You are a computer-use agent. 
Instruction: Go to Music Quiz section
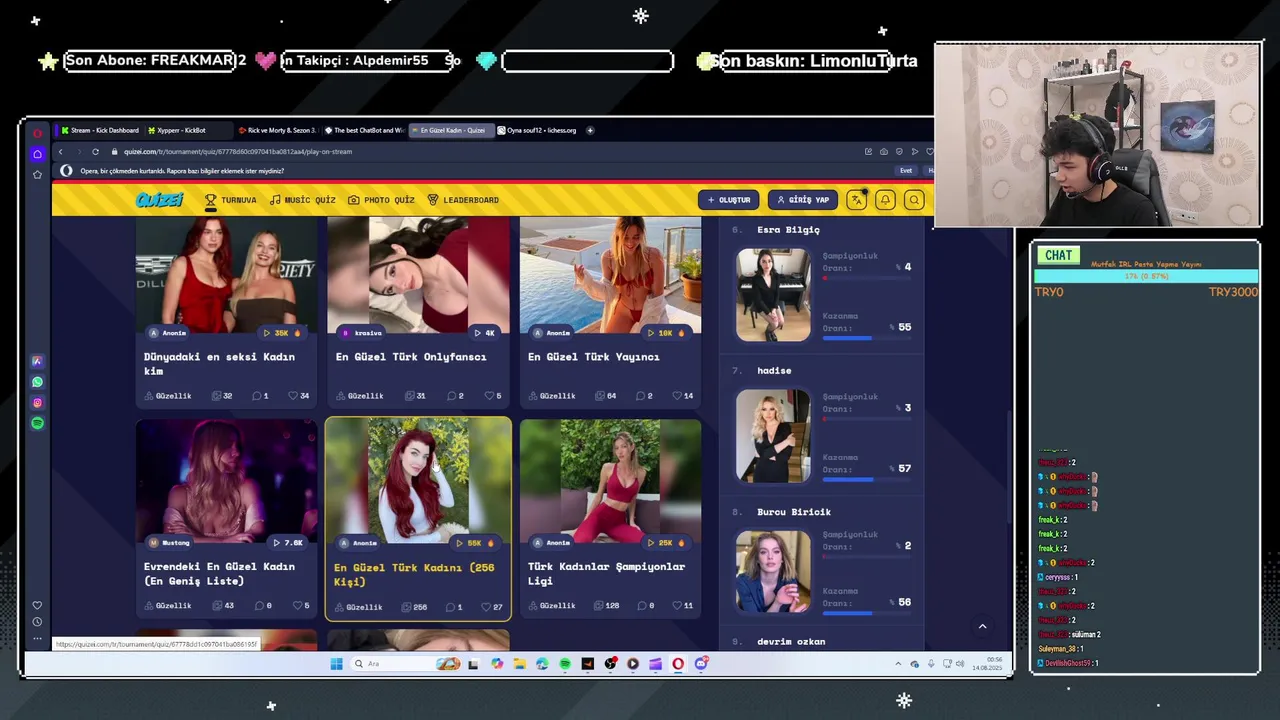(302, 200)
